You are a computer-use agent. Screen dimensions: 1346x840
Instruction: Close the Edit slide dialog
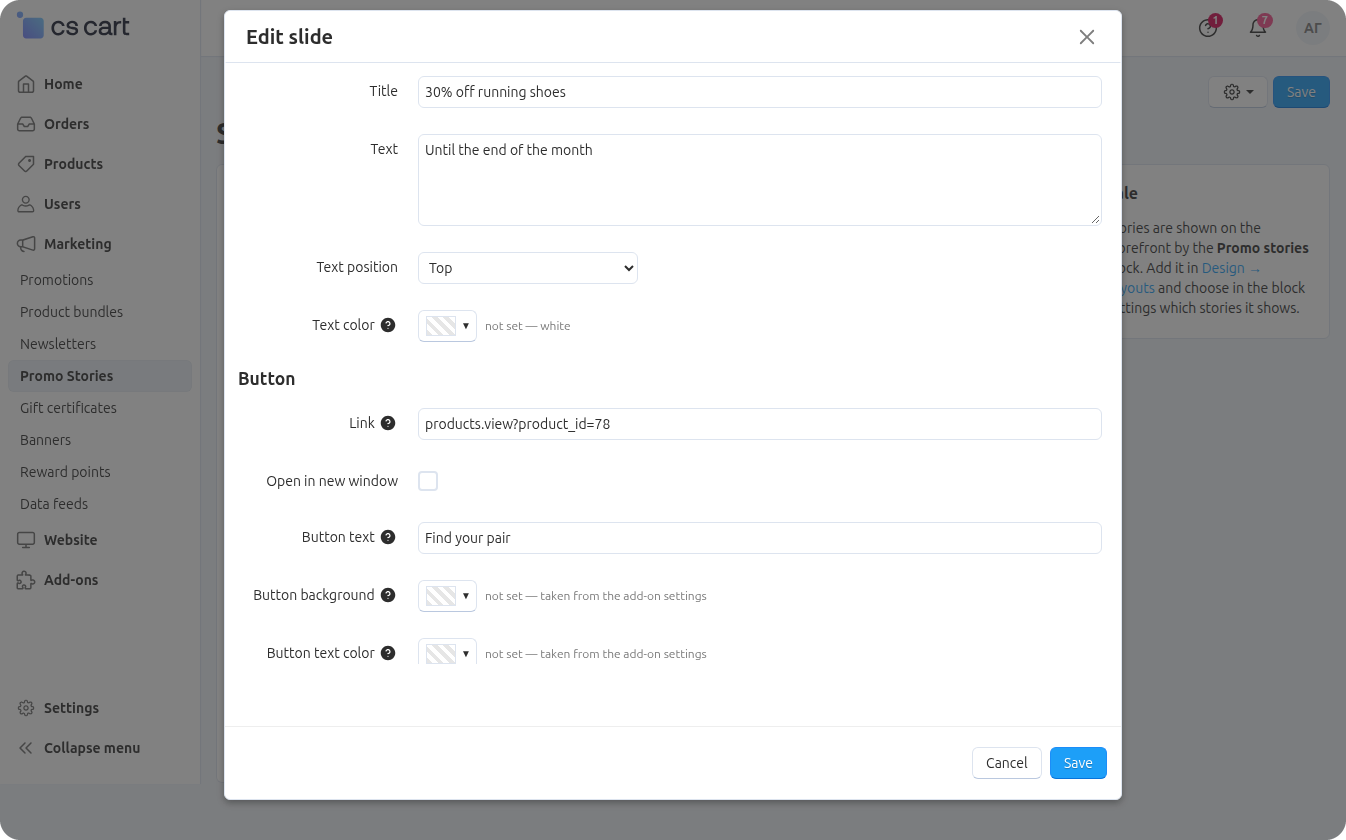click(1087, 37)
